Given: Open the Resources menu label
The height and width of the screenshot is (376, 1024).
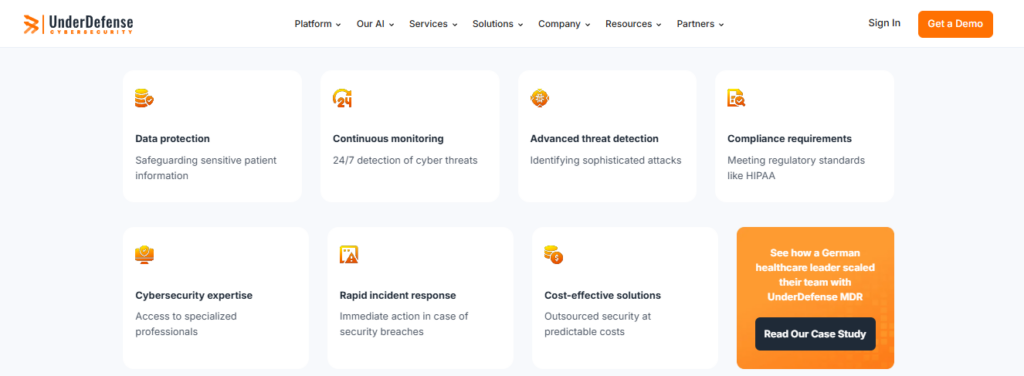Looking at the screenshot, I should (x=629, y=24).
